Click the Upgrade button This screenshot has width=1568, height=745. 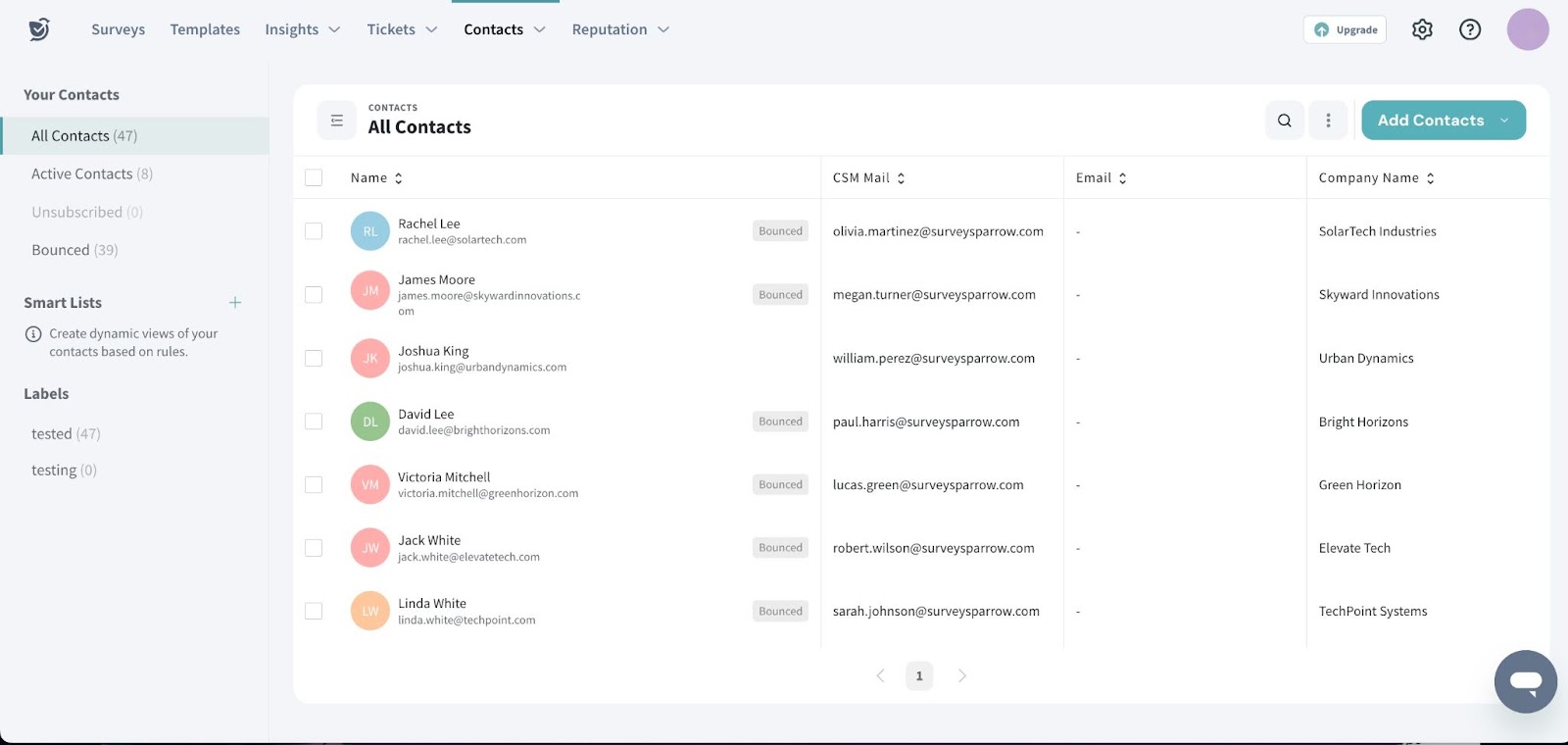[x=1345, y=29]
